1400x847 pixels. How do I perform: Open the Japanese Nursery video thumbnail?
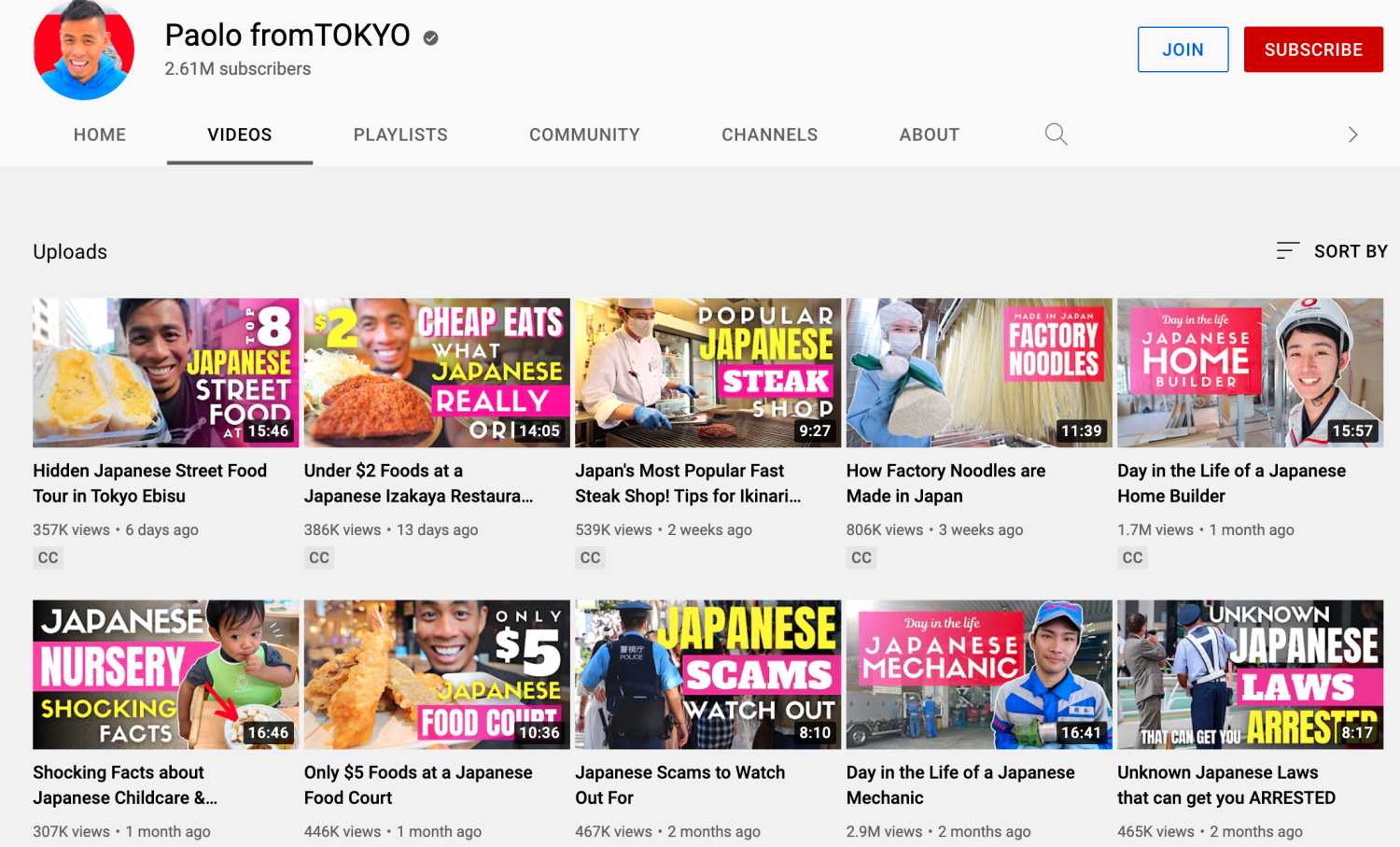(x=165, y=674)
